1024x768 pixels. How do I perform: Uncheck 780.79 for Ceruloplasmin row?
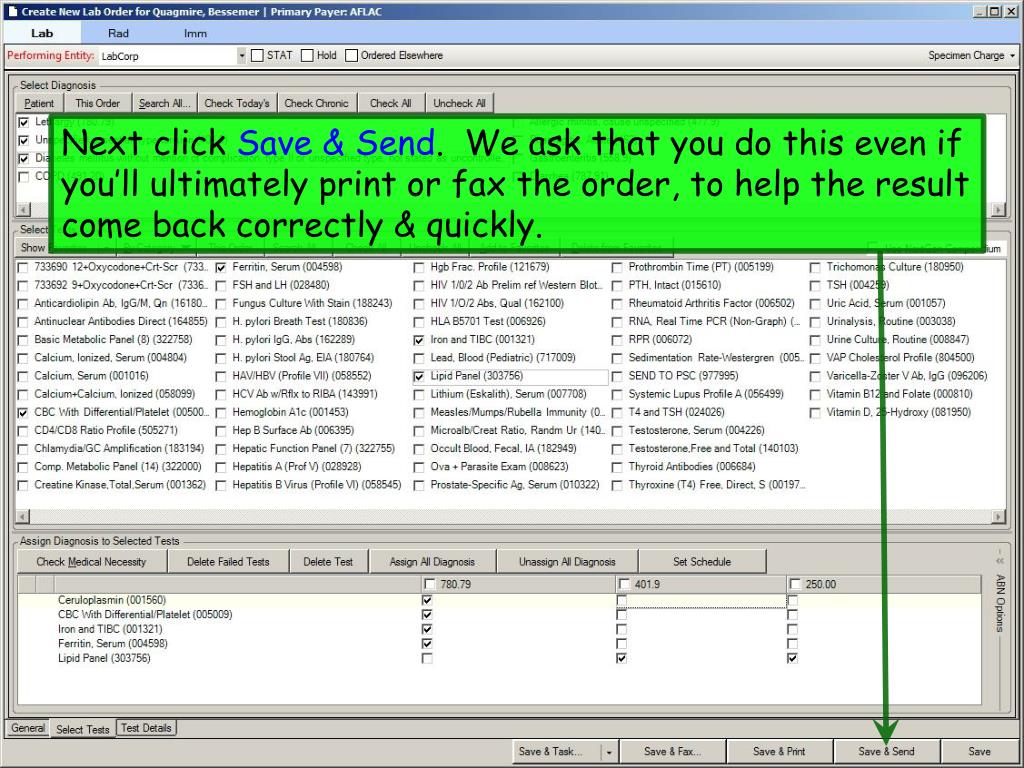click(x=427, y=600)
